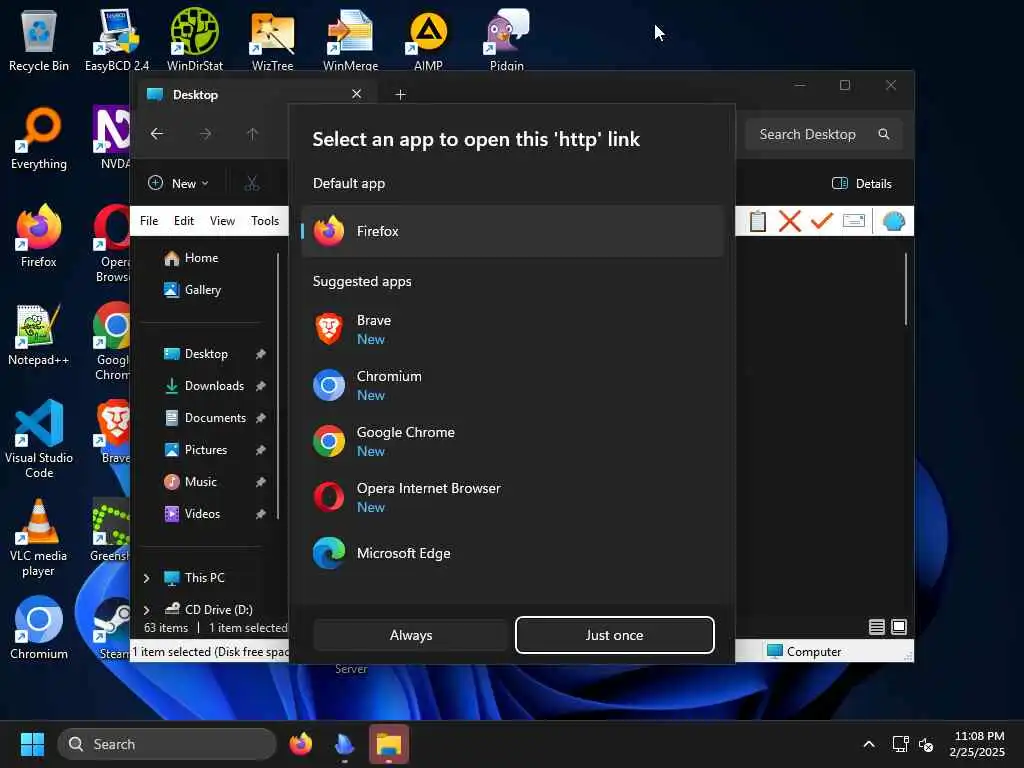This screenshot has width=1024, height=768.
Task: Open the Edit menu
Action: coord(184,221)
